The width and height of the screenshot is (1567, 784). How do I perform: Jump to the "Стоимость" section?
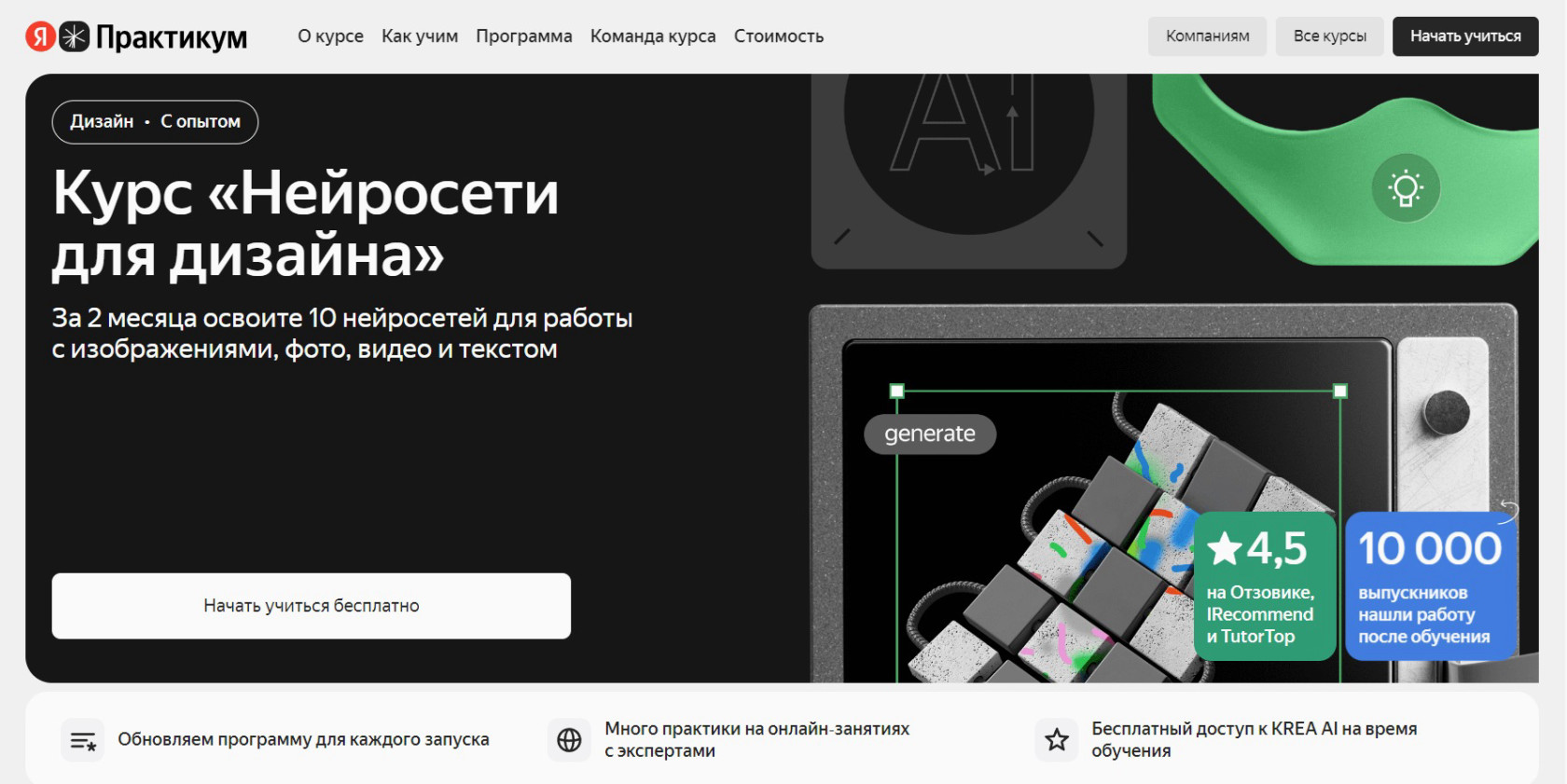(x=779, y=36)
